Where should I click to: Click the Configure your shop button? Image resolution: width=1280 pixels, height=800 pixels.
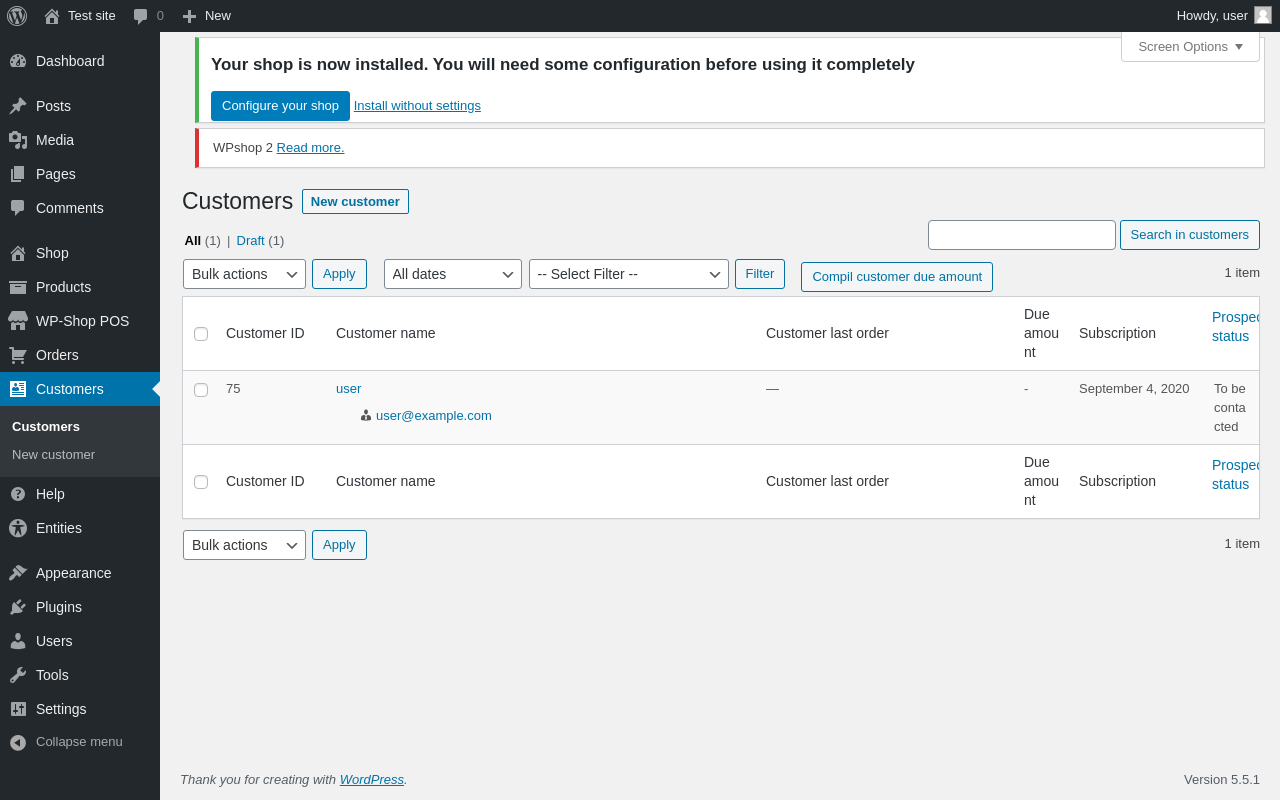pyautogui.click(x=280, y=106)
